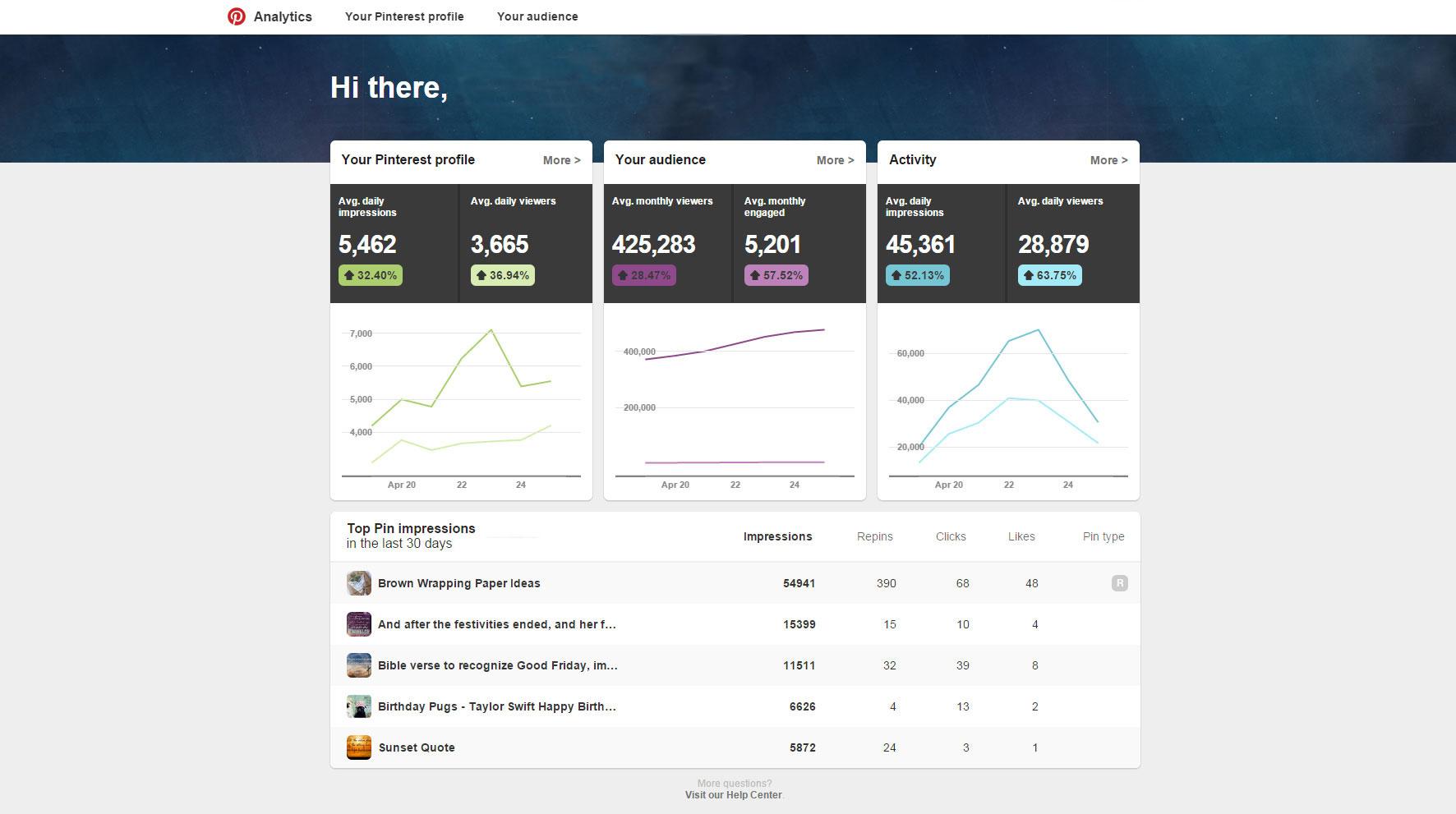Click the 32.40% green growth badge
Viewport: 1456px width, 814px height.
pyautogui.click(x=371, y=275)
